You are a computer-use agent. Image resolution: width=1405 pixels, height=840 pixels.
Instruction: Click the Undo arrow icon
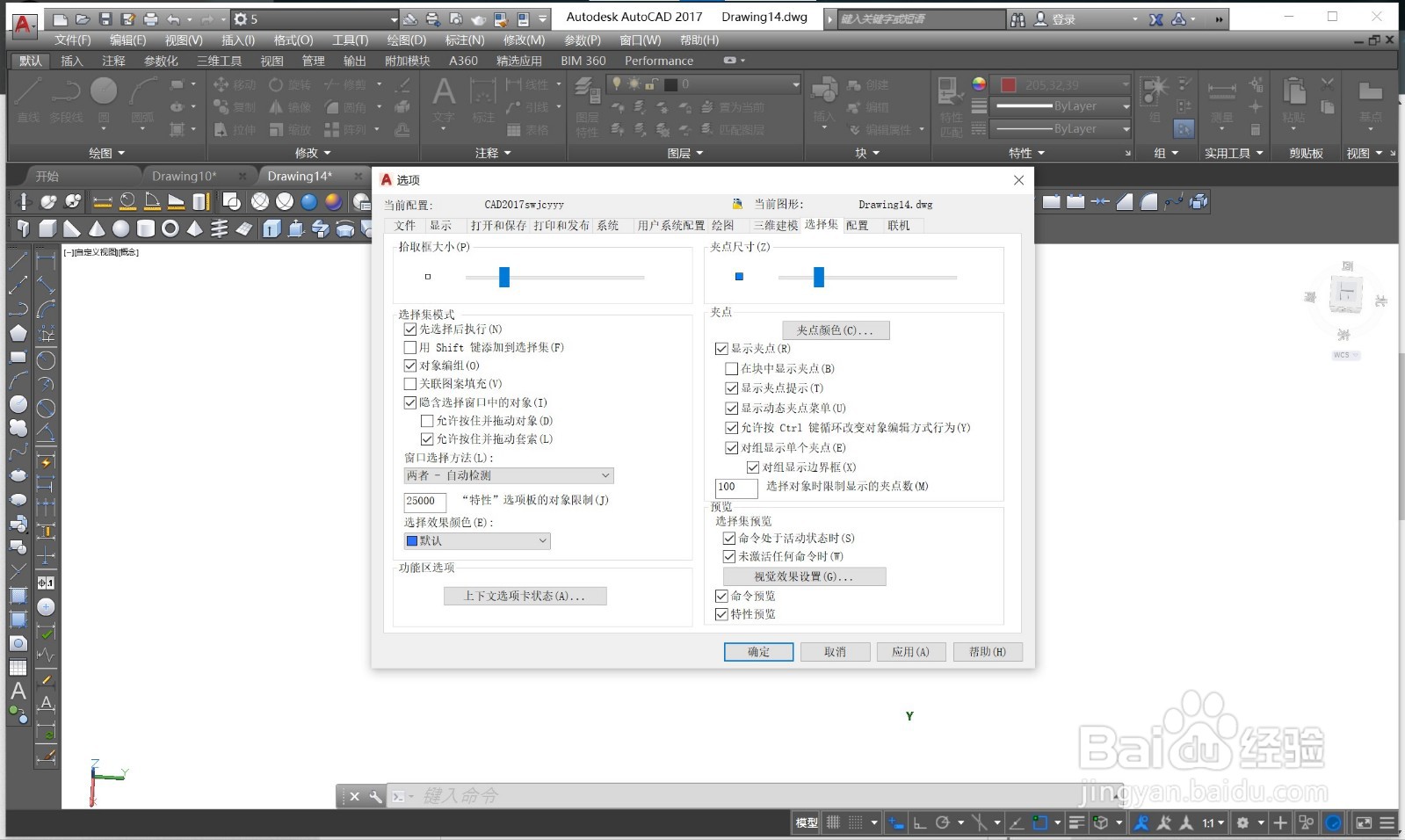(x=173, y=18)
